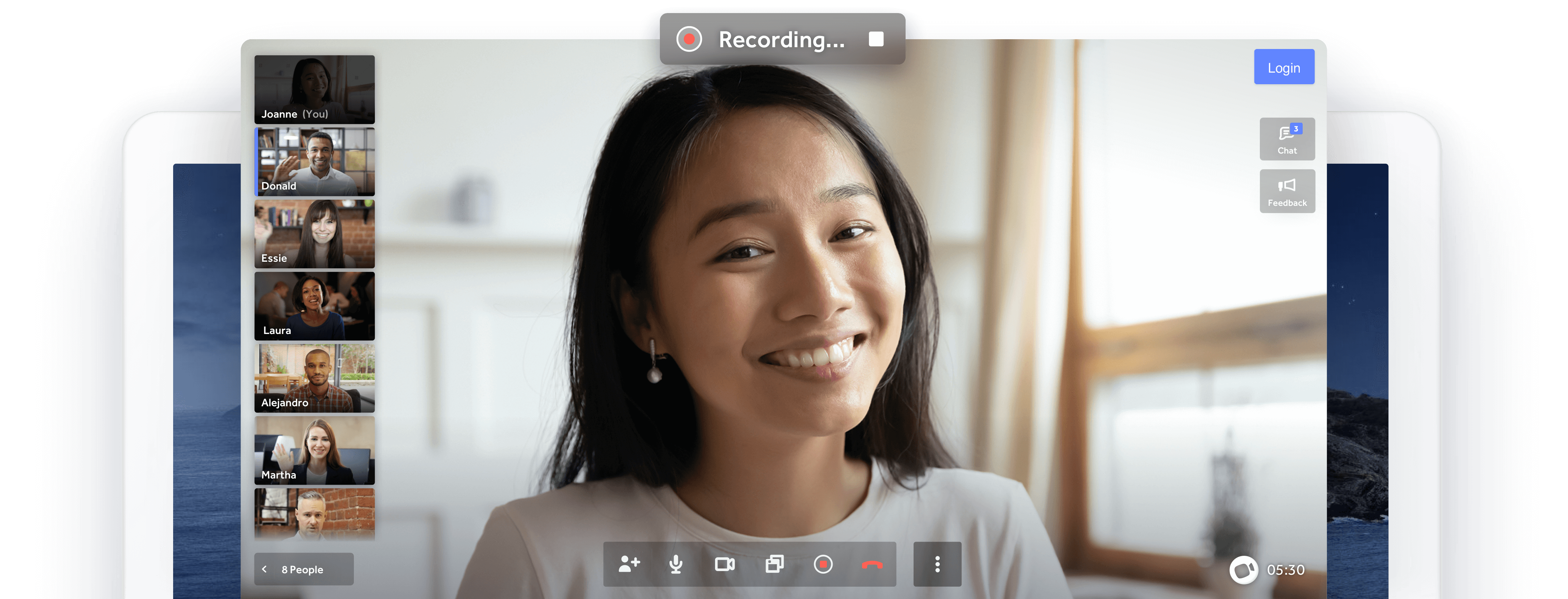Image resolution: width=1568 pixels, height=599 pixels.
Task: Click the add participant icon
Action: 629,564
